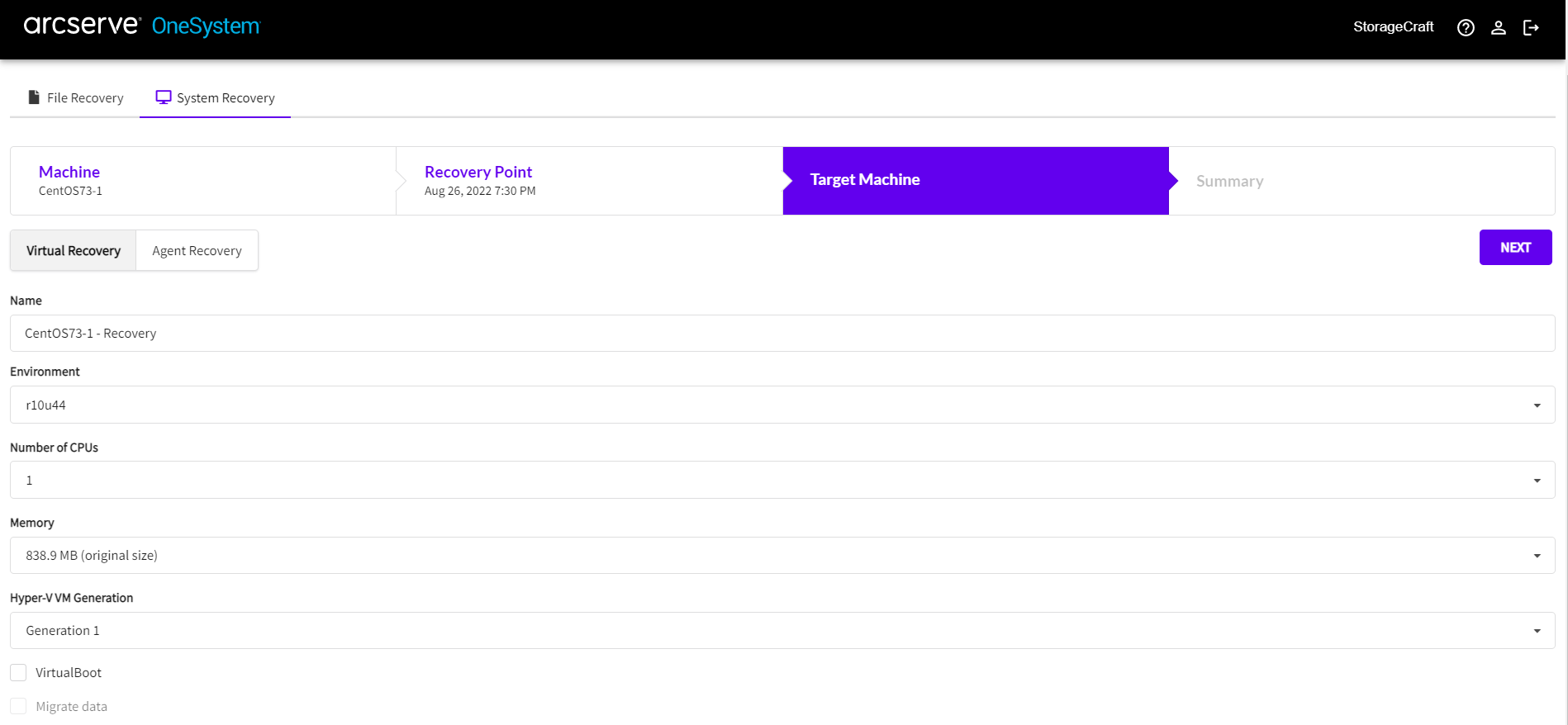
Task: Select the Agent Recovery tab
Action: (x=197, y=251)
